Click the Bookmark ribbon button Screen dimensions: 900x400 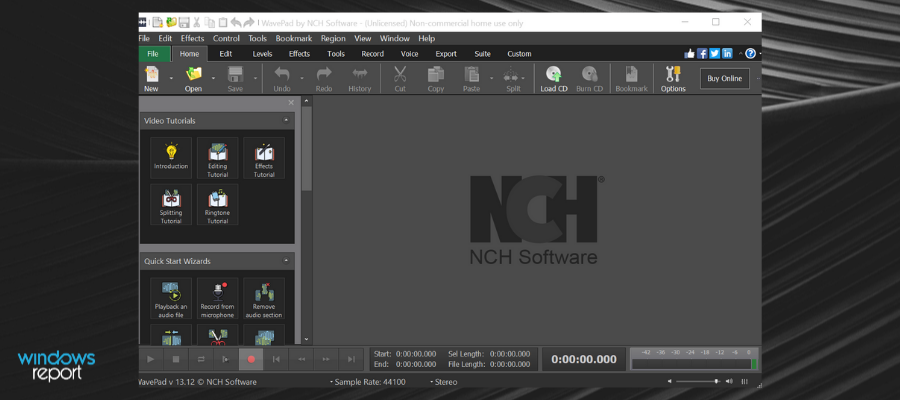tap(631, 78)
